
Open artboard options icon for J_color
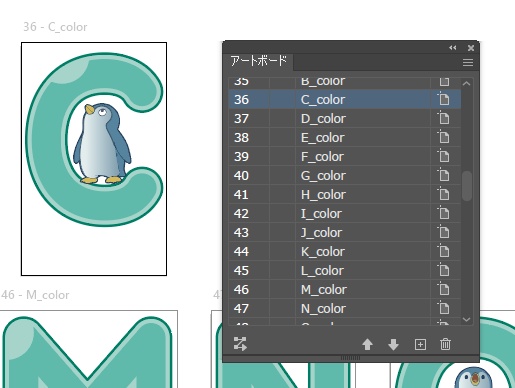pos(444,232)
